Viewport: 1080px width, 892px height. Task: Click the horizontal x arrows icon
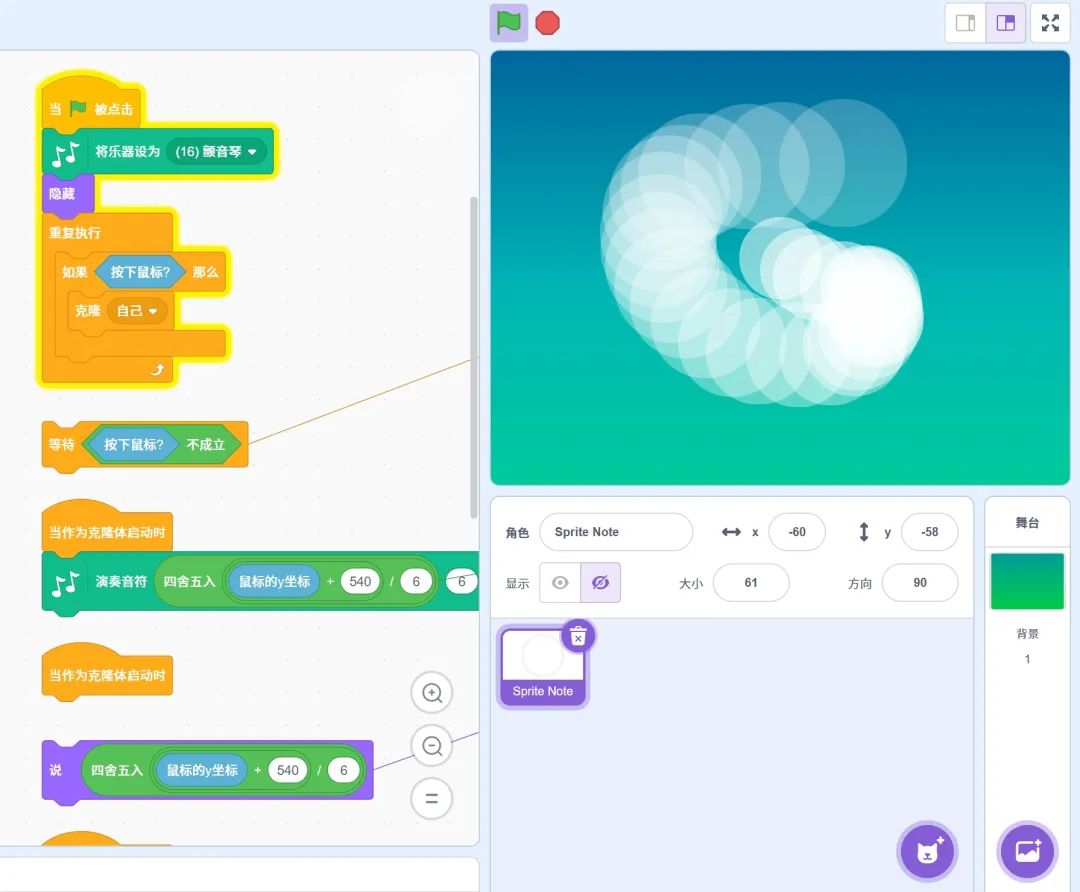tap(731, 532)
